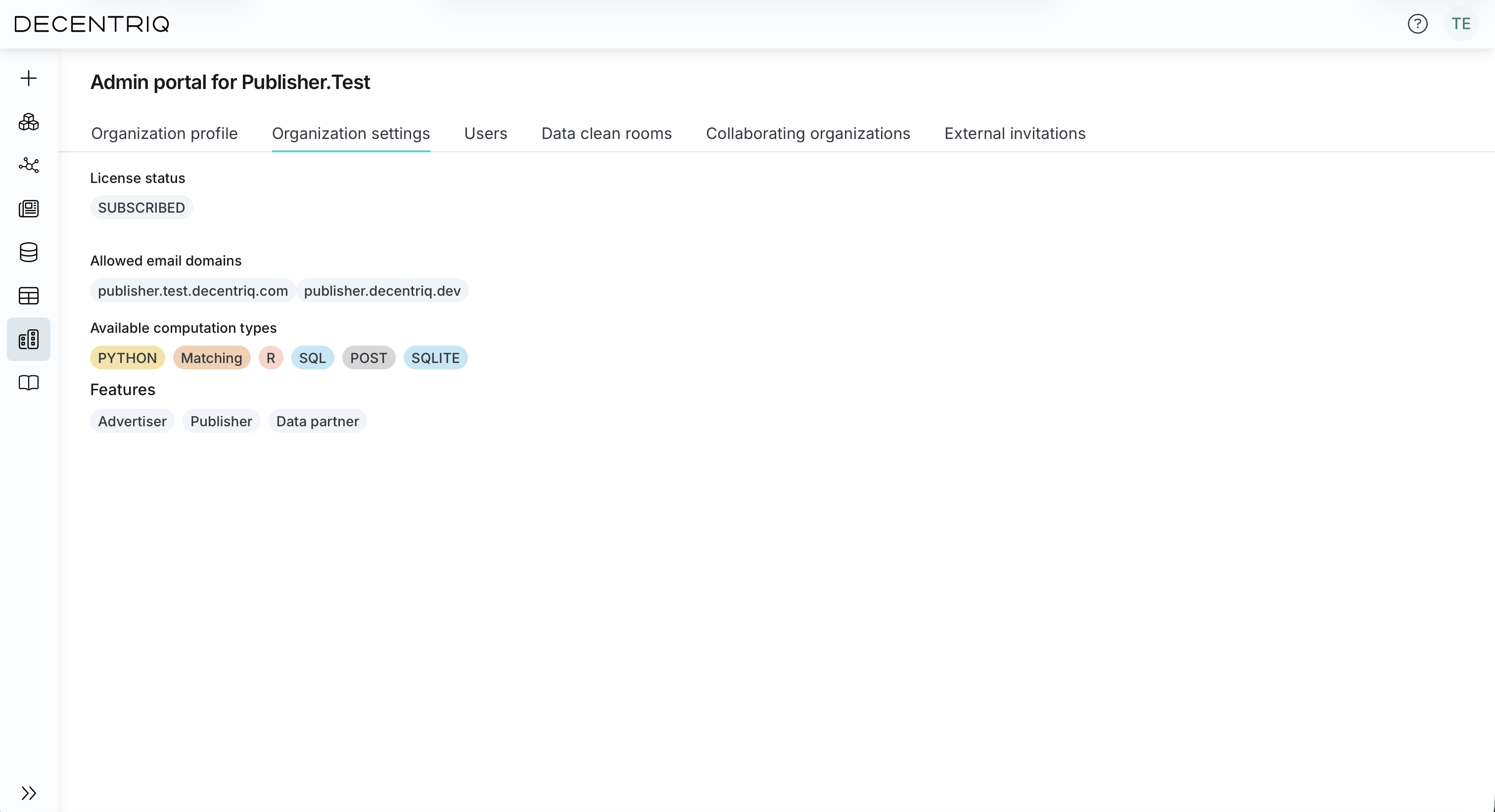The width and height of the screenshot is (1495, 812).
Task: Click the SUBSCRIBED license status chip
Action: tap(141, 208)
